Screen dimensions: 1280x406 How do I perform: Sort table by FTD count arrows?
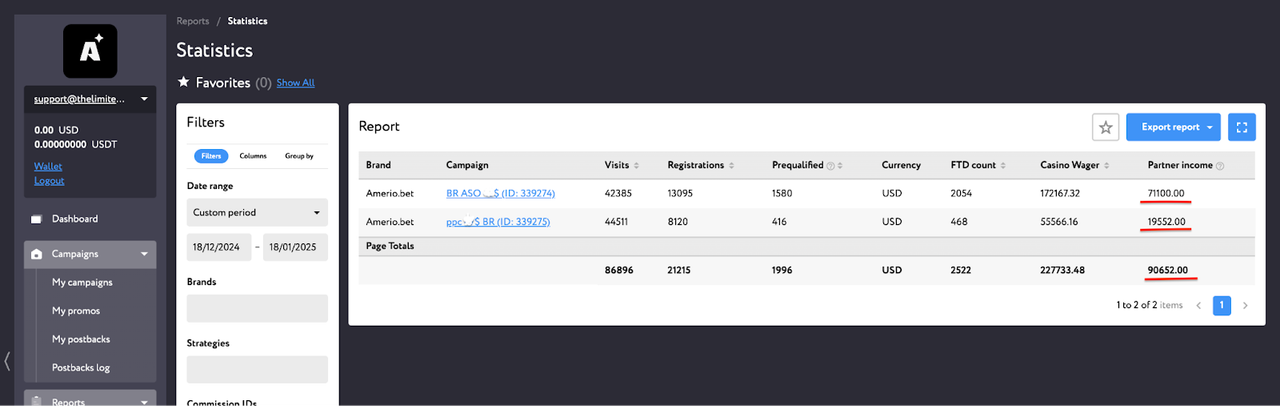pos(1003,165)
